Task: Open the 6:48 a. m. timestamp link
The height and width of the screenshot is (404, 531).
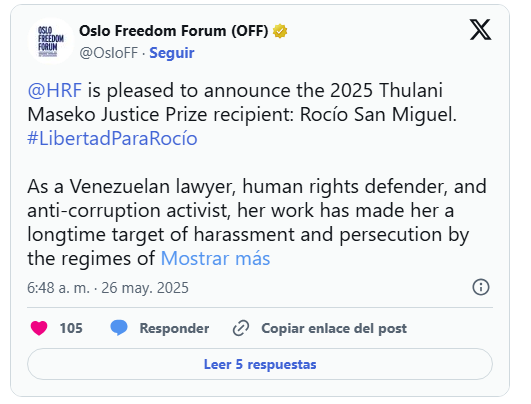Action: 58,288
